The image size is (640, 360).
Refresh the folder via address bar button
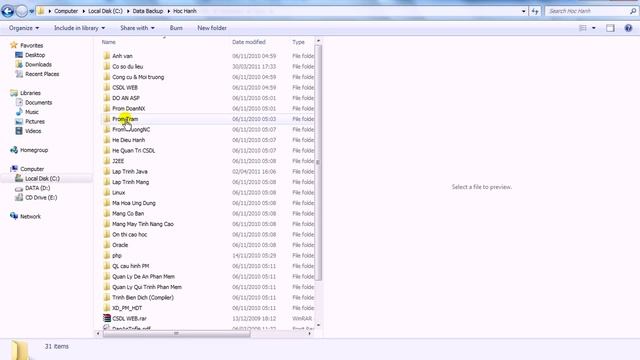(x=535, y=11)
